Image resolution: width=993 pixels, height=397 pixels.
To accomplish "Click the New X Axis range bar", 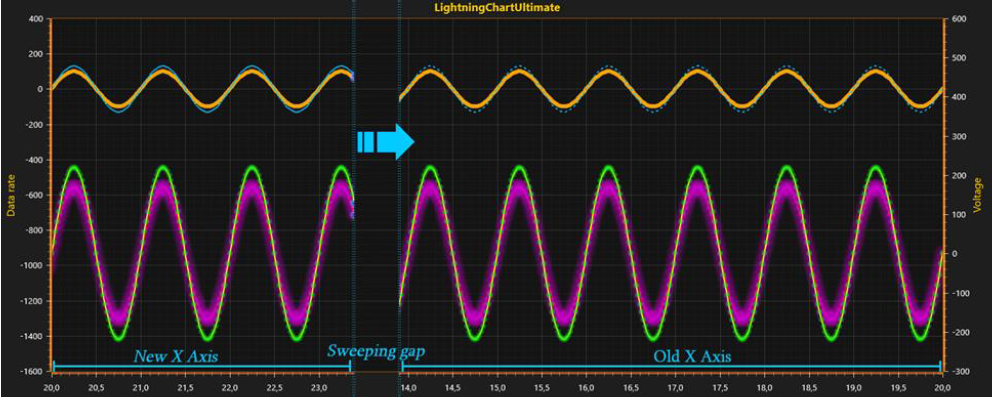I will 202,367.
